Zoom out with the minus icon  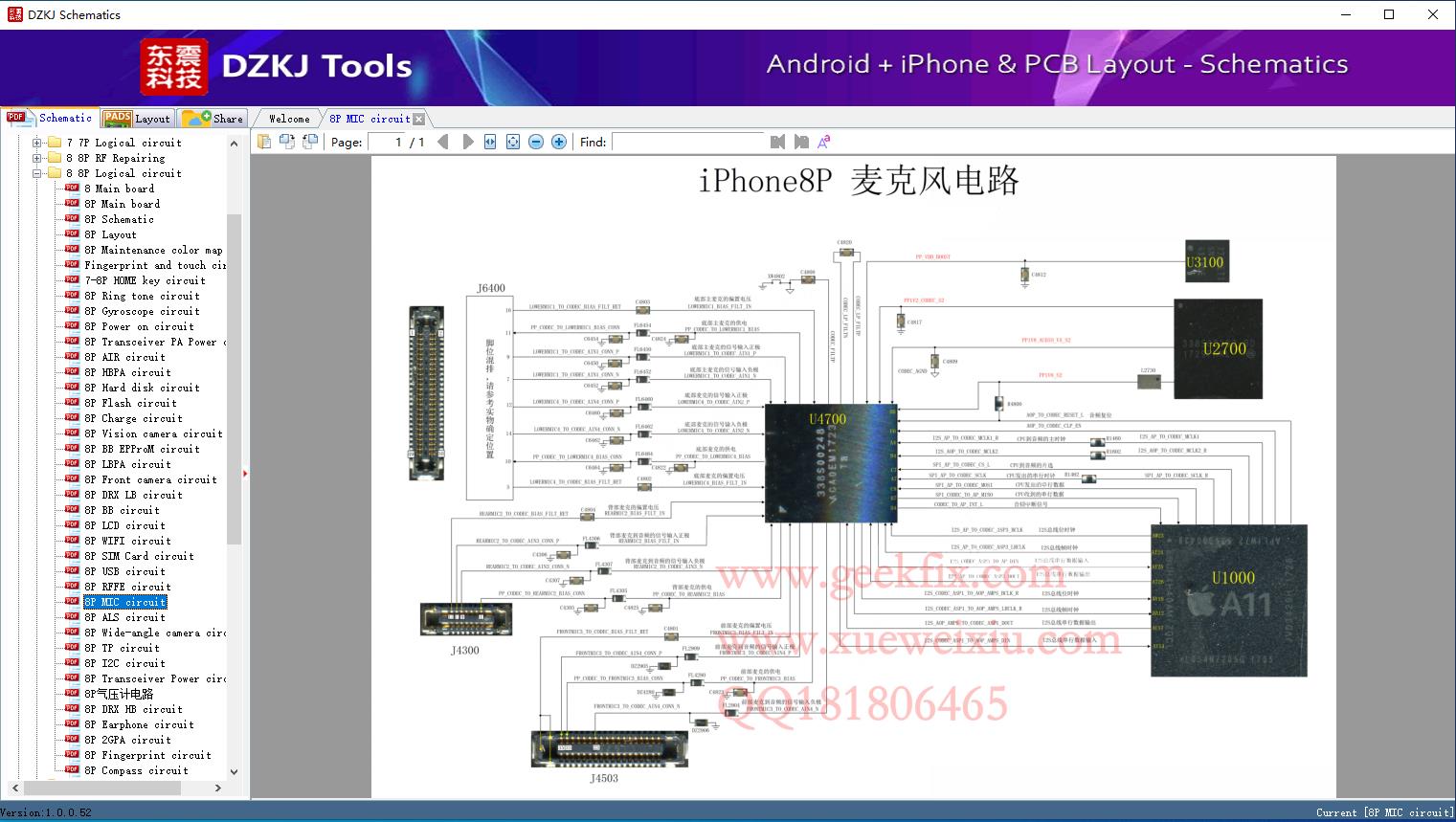point(536,142)
